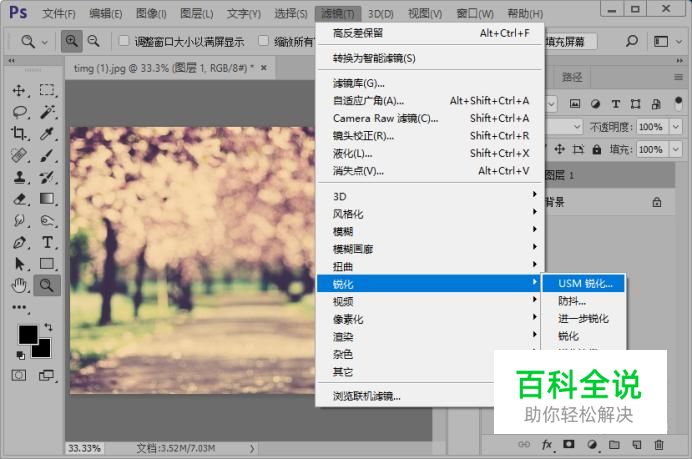Select the Path Selection tool
This screenshot has height=459, width=692.
(x=19, y=264)
